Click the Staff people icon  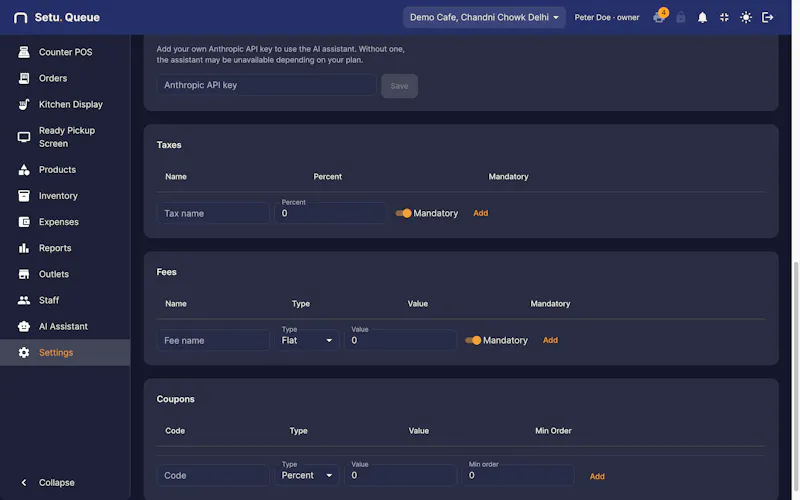tap(24, 300)
